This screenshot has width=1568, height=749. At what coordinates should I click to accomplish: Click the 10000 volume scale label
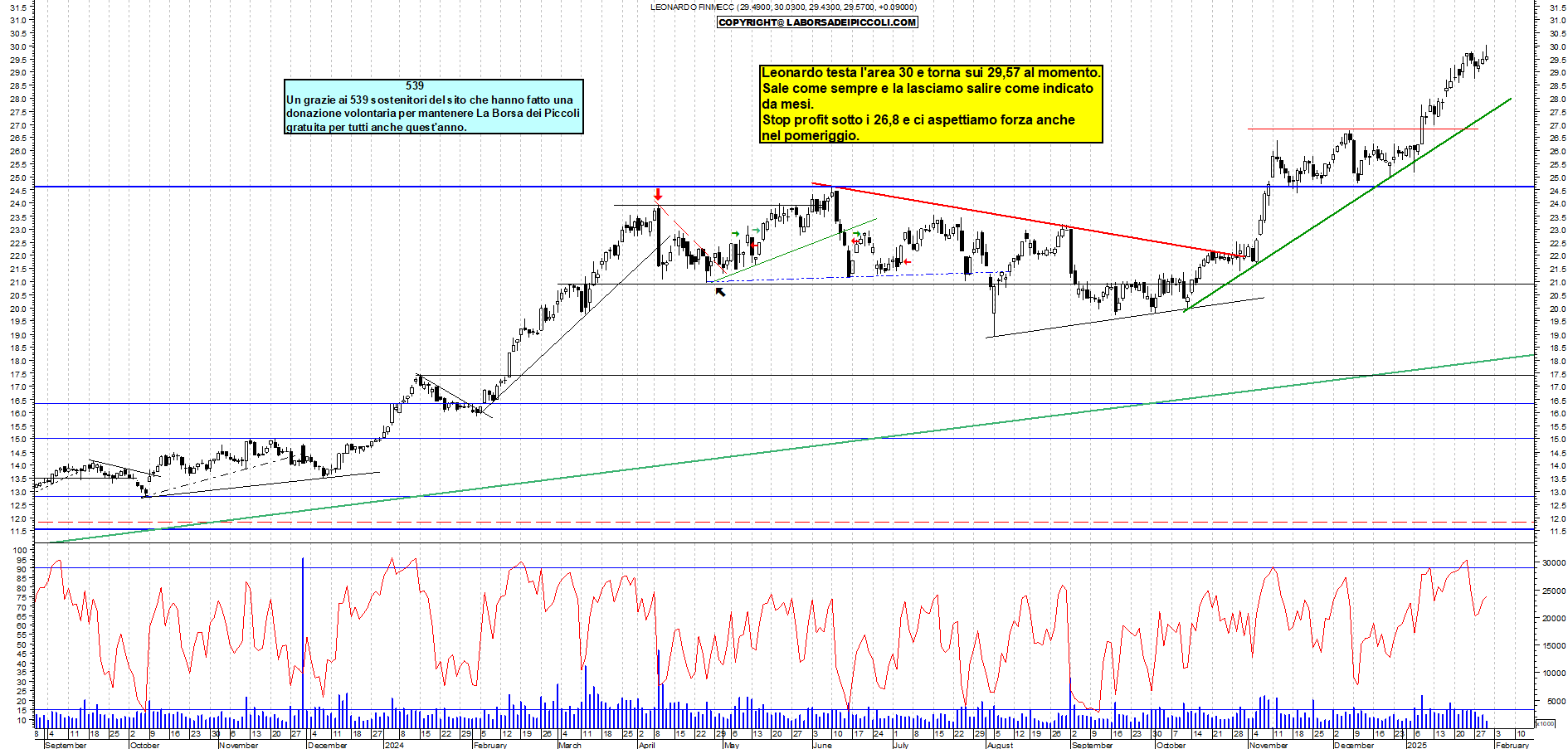[x=1554, y=674]
